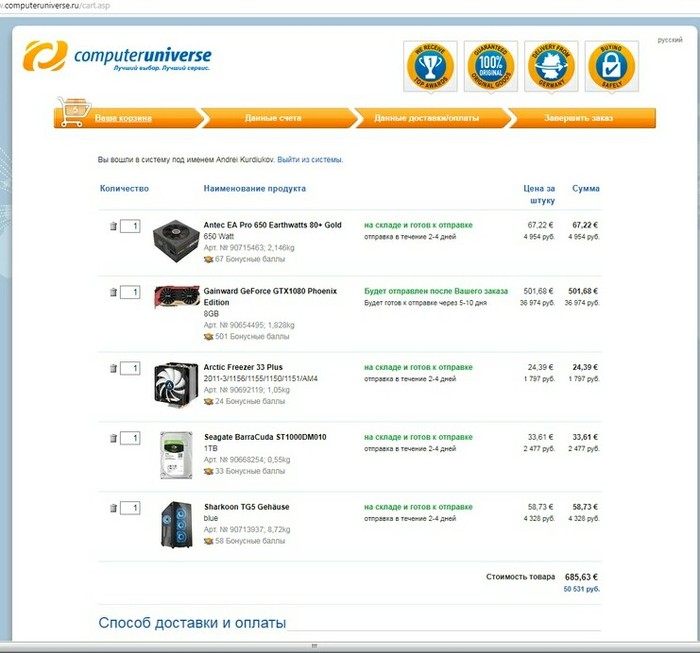700x653 pixels.
Task: Remove Arctic Freezer 33 Plus via trash icon
Action: (x=112, y=368)
